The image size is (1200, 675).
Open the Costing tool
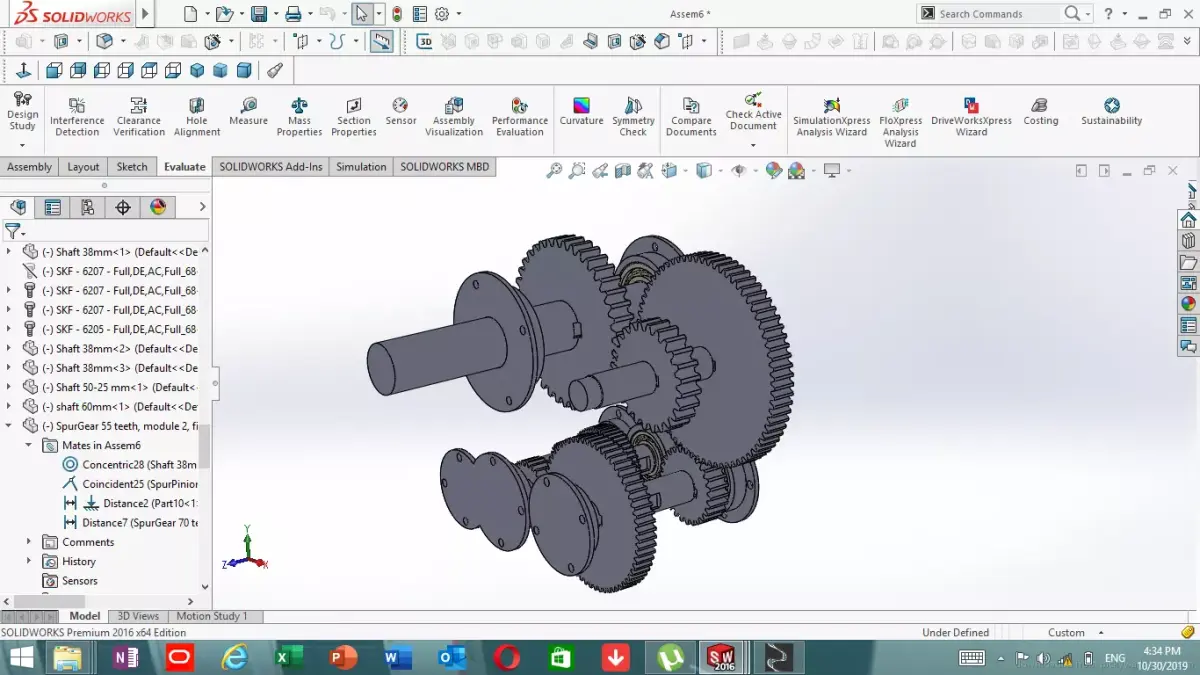(1040, 111)
